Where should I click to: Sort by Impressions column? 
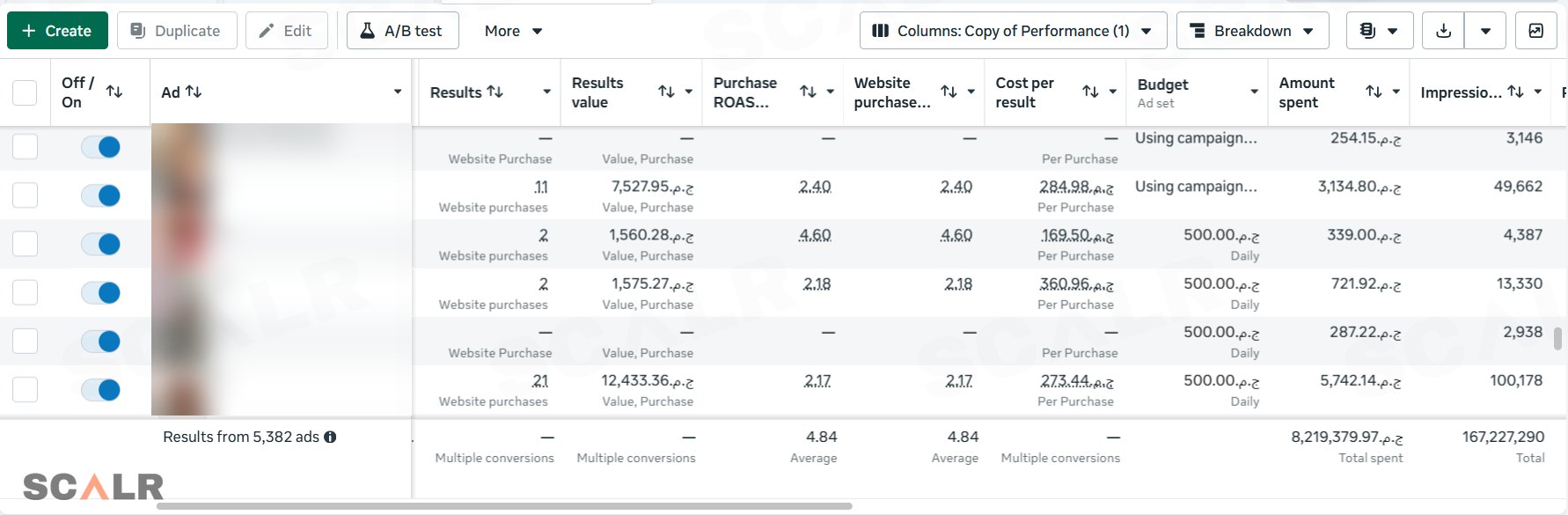click(1515, 92)
